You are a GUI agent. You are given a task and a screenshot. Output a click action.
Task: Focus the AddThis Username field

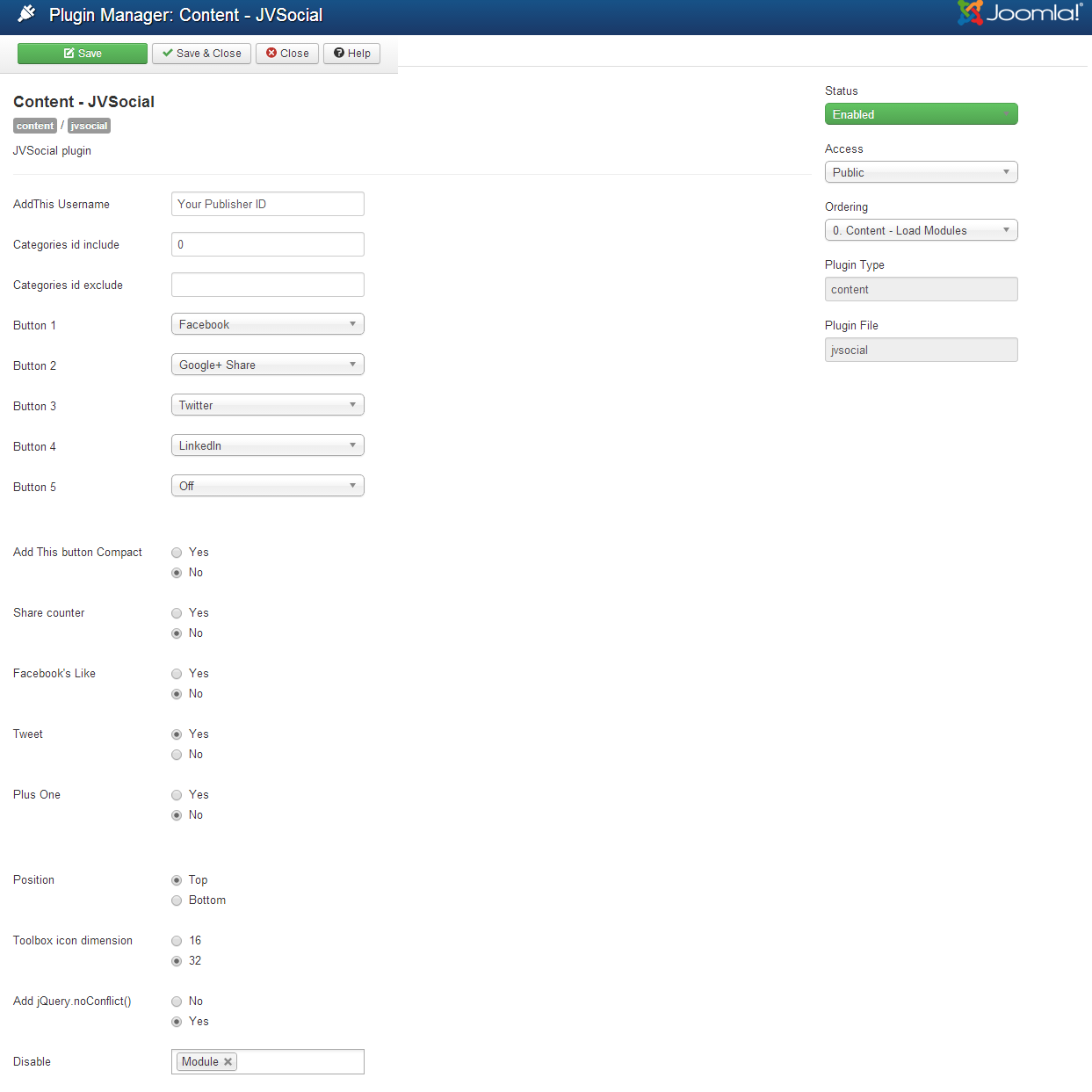coord(268,204)
